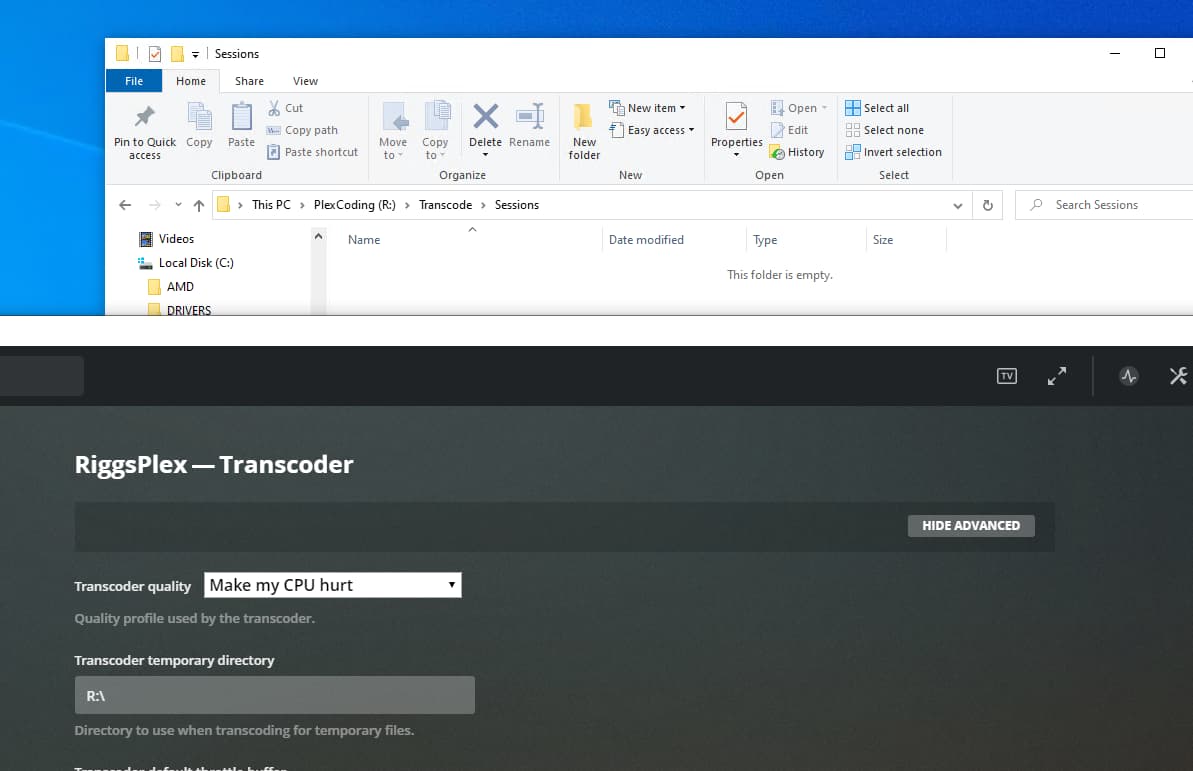Show file History
This screenshot has height=771, width=1193.
(x=797, y=152)
